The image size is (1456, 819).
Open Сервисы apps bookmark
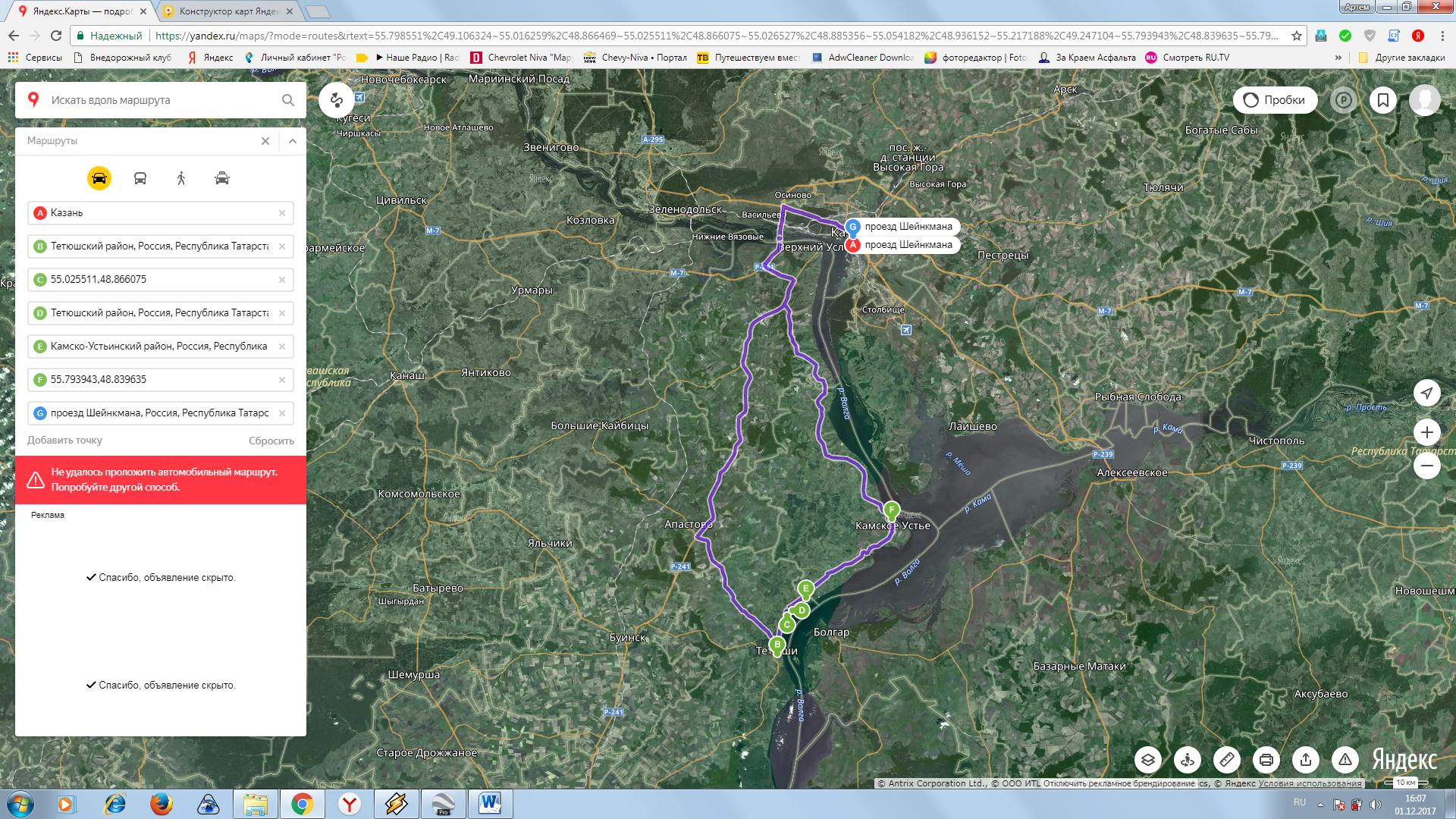(x=35, y=58)
